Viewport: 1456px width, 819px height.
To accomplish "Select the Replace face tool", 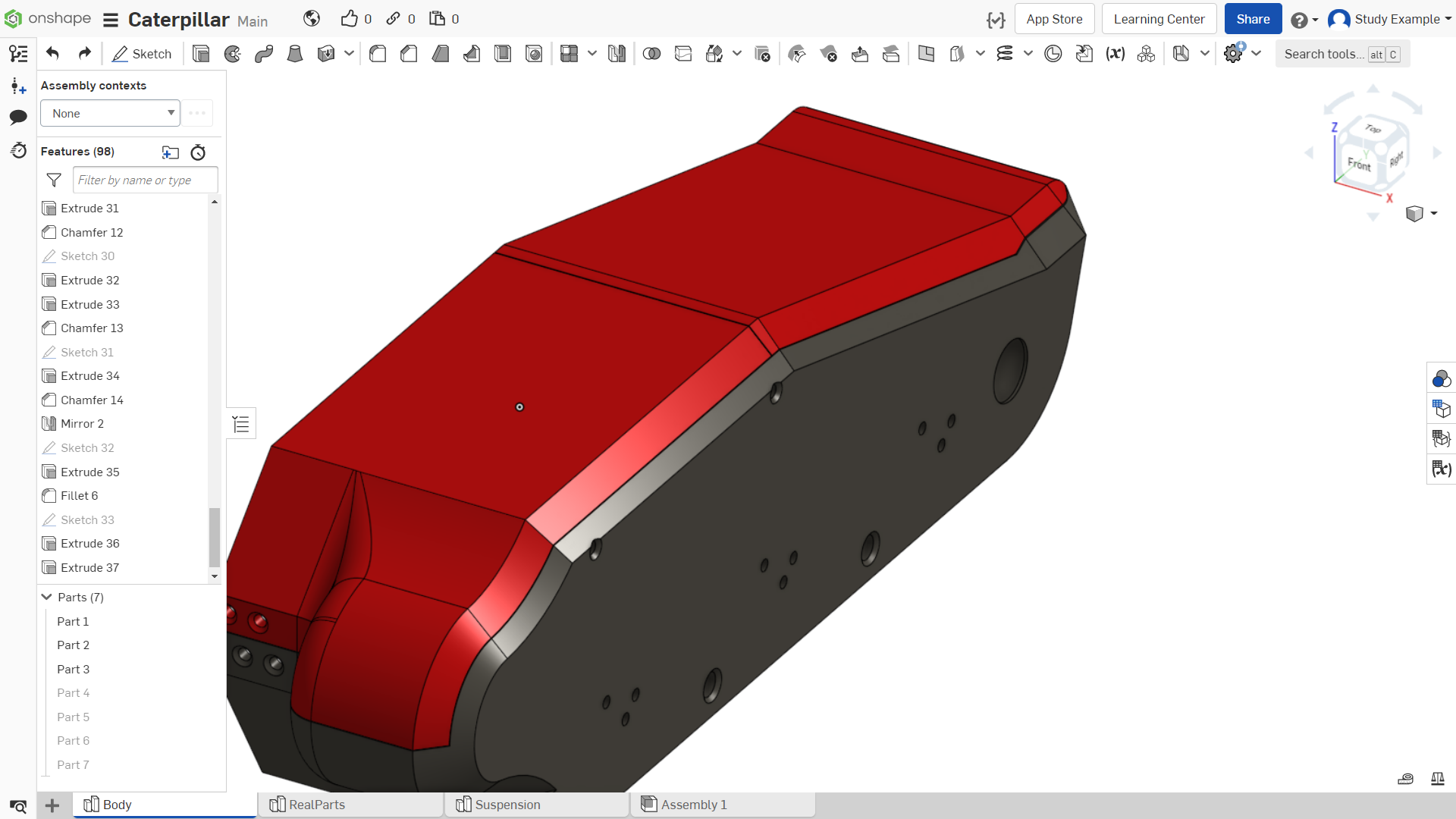I will [891, 54].
